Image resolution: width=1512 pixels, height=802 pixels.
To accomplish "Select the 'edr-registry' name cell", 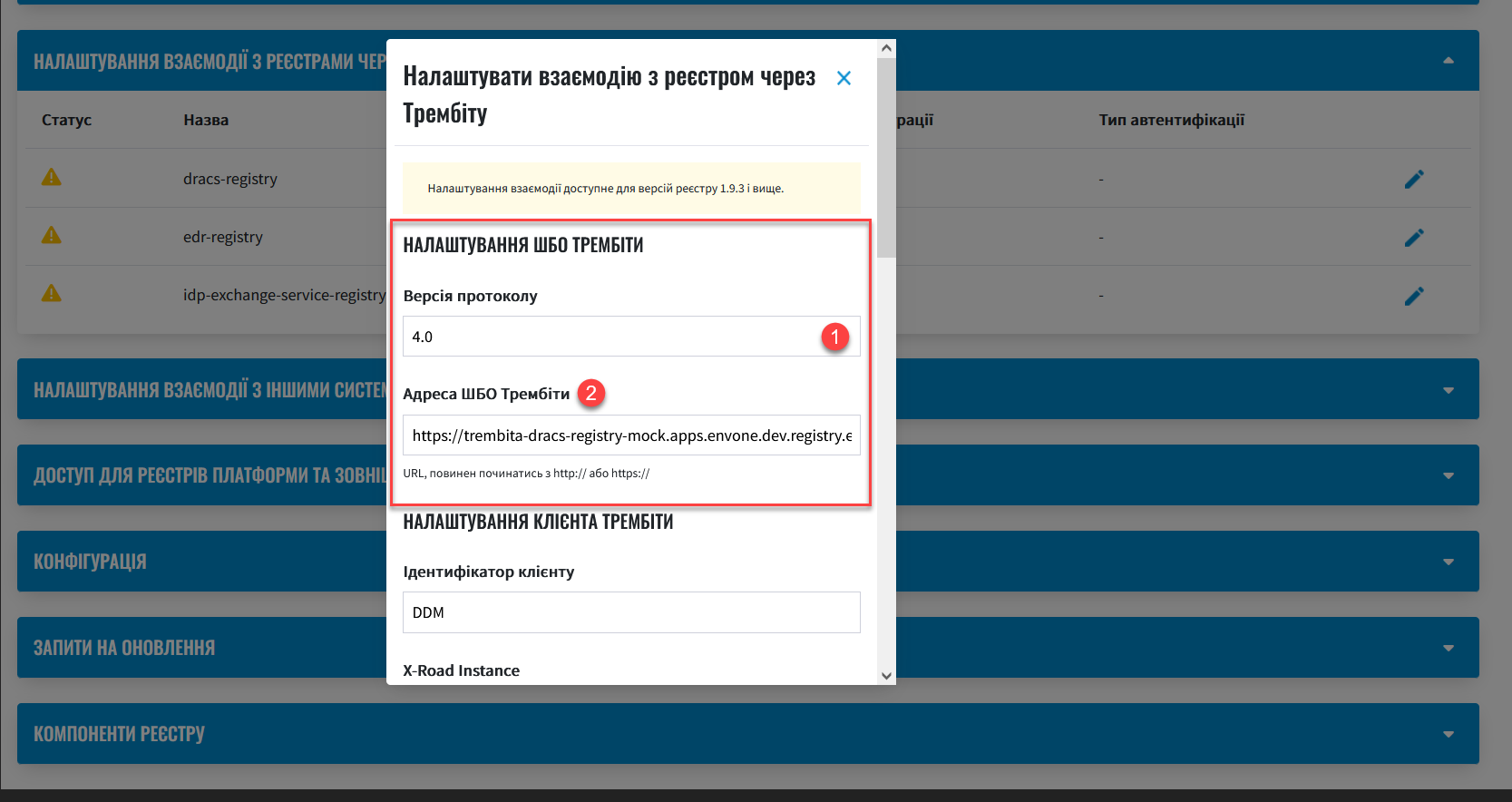I will click(223, 237).
